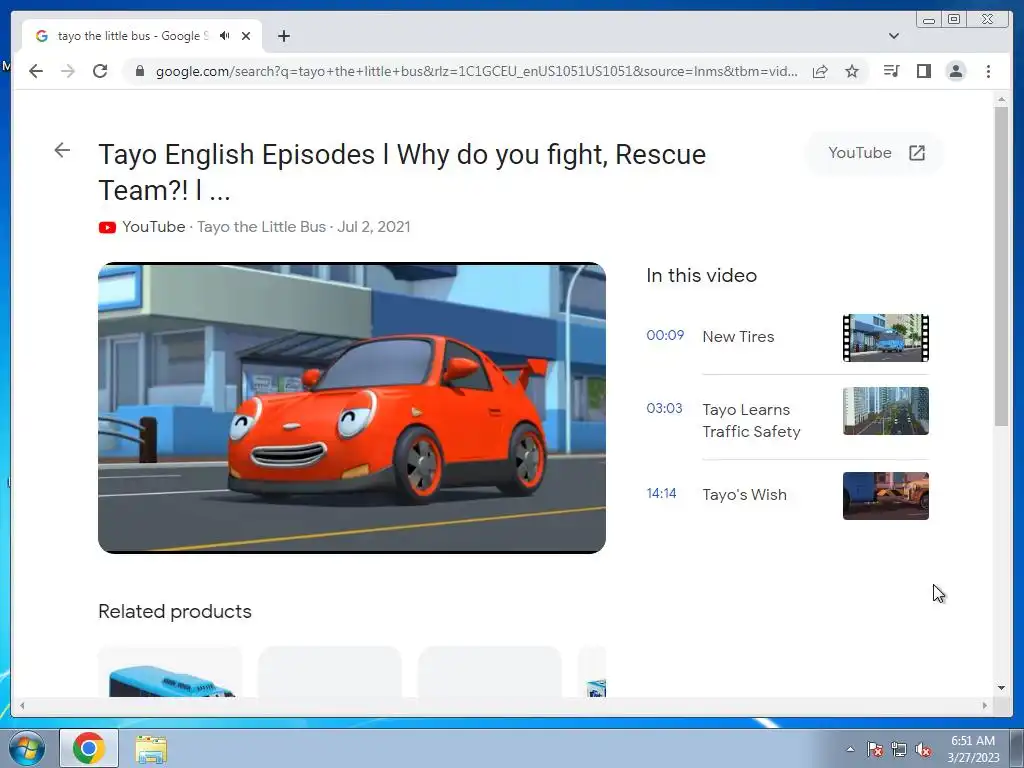Open Chrome three-dot menu
This screenshot has height=768, width=1024.
click(x=988, y=71)
